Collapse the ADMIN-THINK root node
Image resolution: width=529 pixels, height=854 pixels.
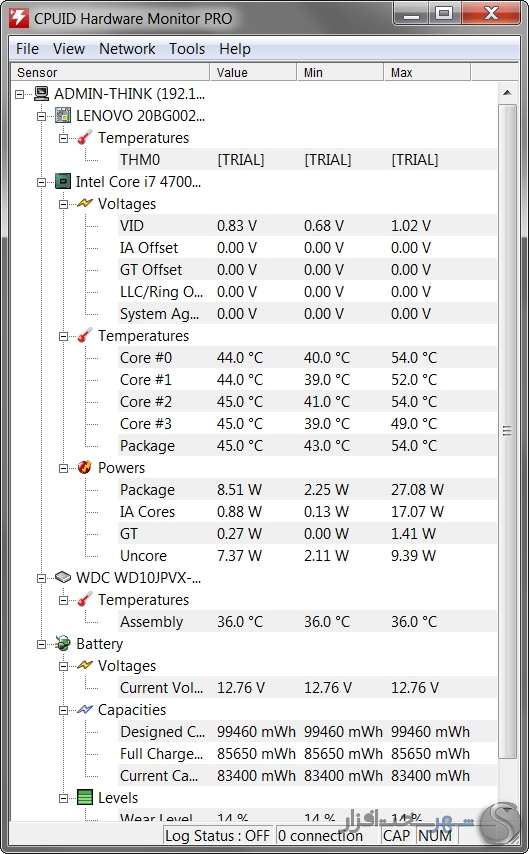tap(20, 94)
